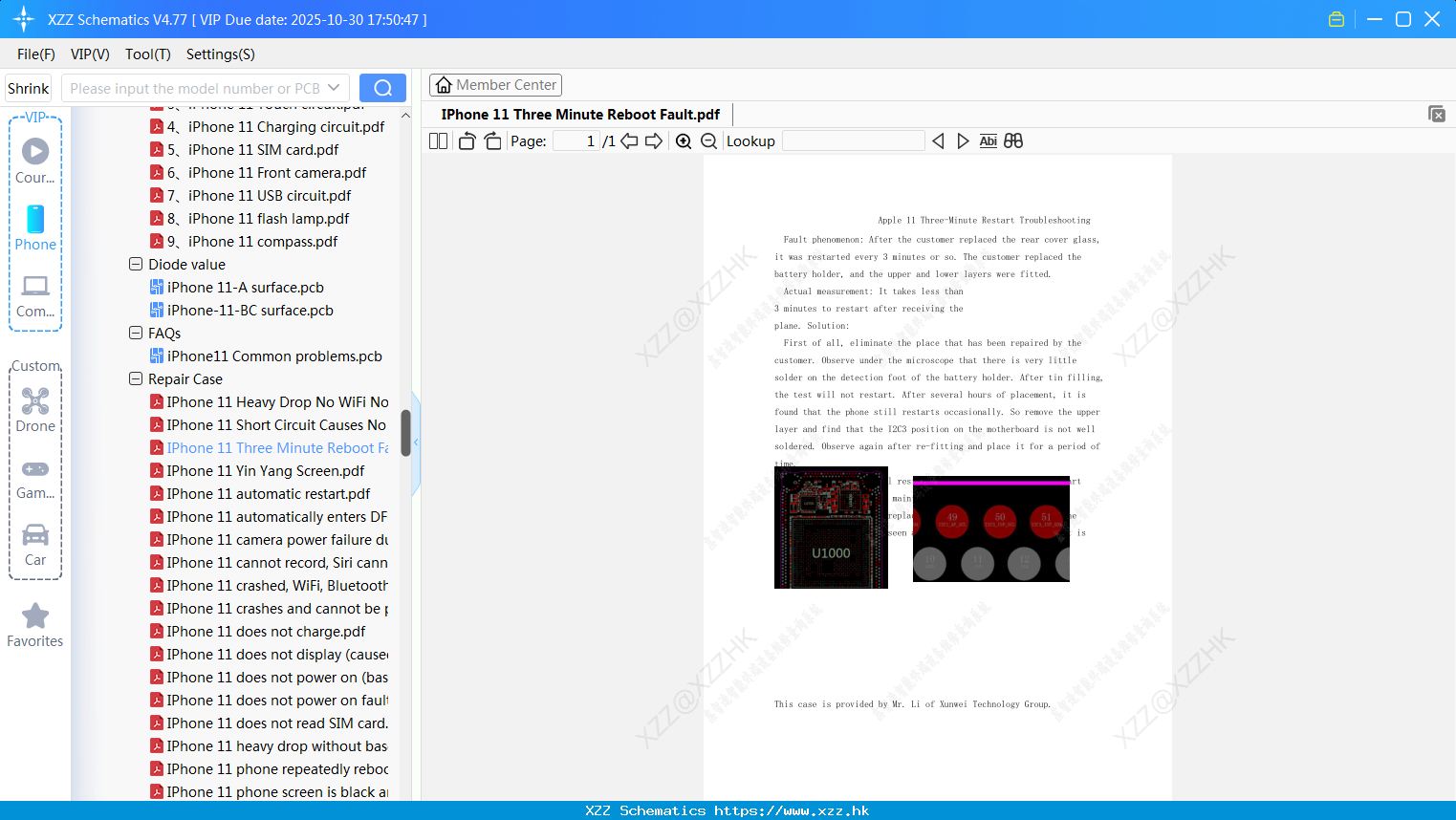Viewport: 1456px width, 820px height.
Task: Go to previous page arrow
Action: 629,141
